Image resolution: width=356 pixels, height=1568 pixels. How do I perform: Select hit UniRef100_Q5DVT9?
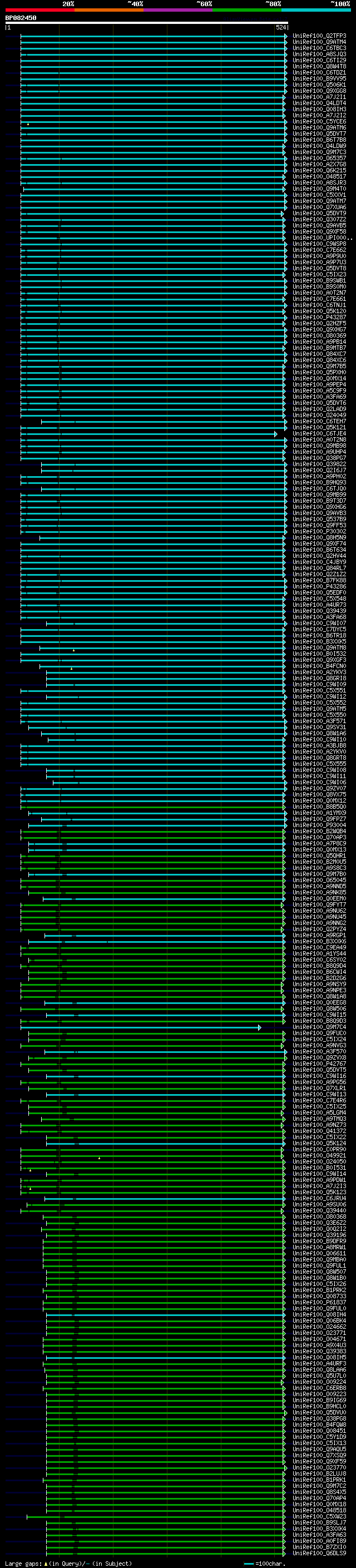click(x=319, y=213)
